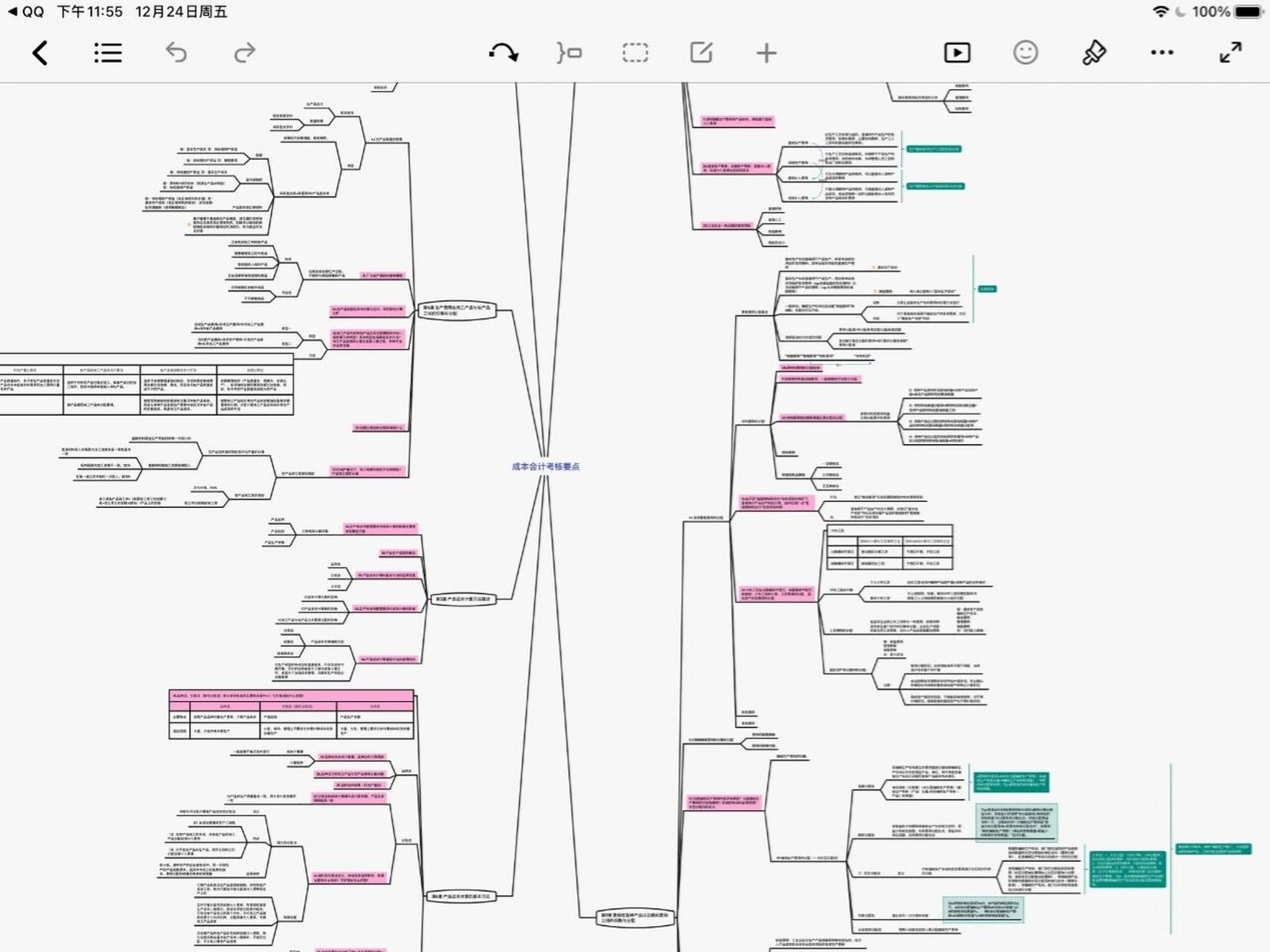
Task: Tap the Wi-Fi status icon
Action: coord(1160,12)
